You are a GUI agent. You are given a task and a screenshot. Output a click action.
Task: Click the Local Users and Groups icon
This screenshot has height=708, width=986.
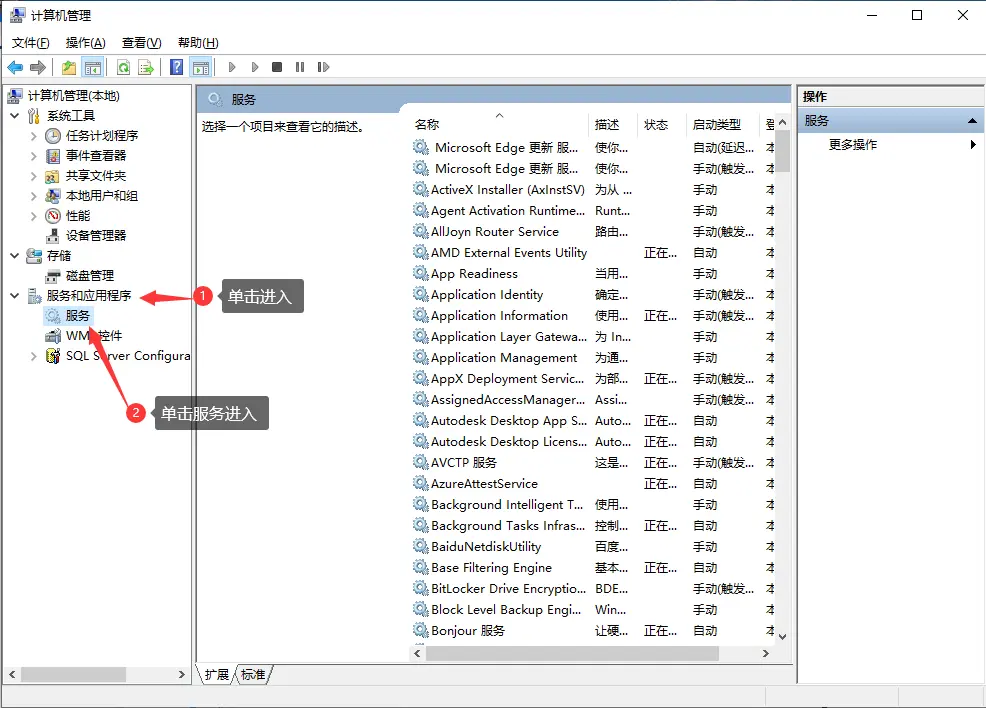coord(53,196)
